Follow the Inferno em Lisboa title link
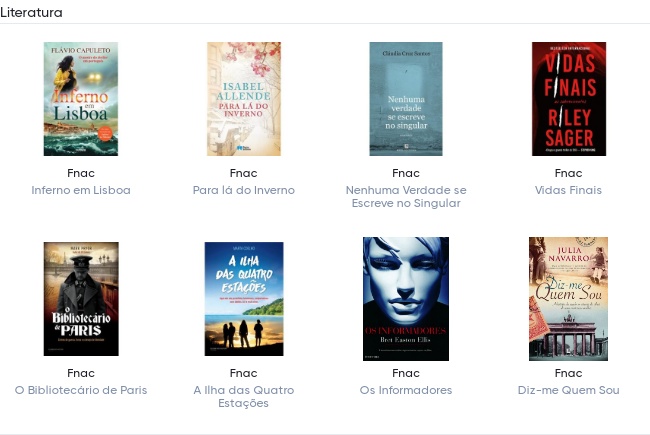This screenshot has width=650, height=435. 81,190
